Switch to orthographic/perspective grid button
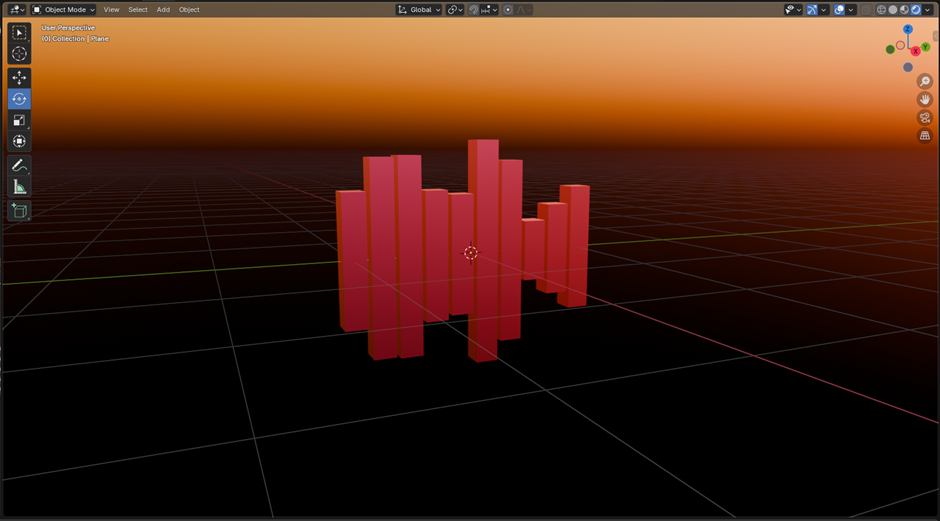 click(925, 136)
